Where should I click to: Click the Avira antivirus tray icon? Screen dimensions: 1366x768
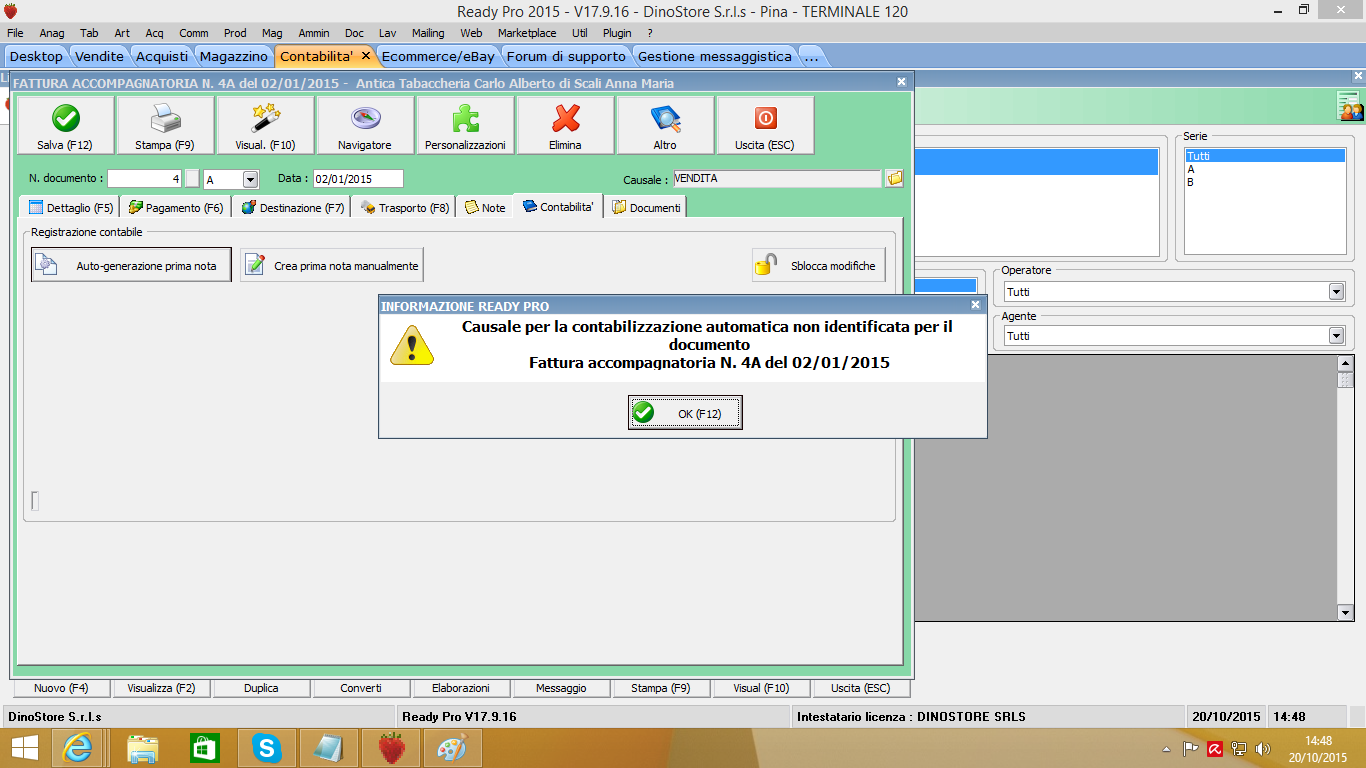pos(1215,748)
